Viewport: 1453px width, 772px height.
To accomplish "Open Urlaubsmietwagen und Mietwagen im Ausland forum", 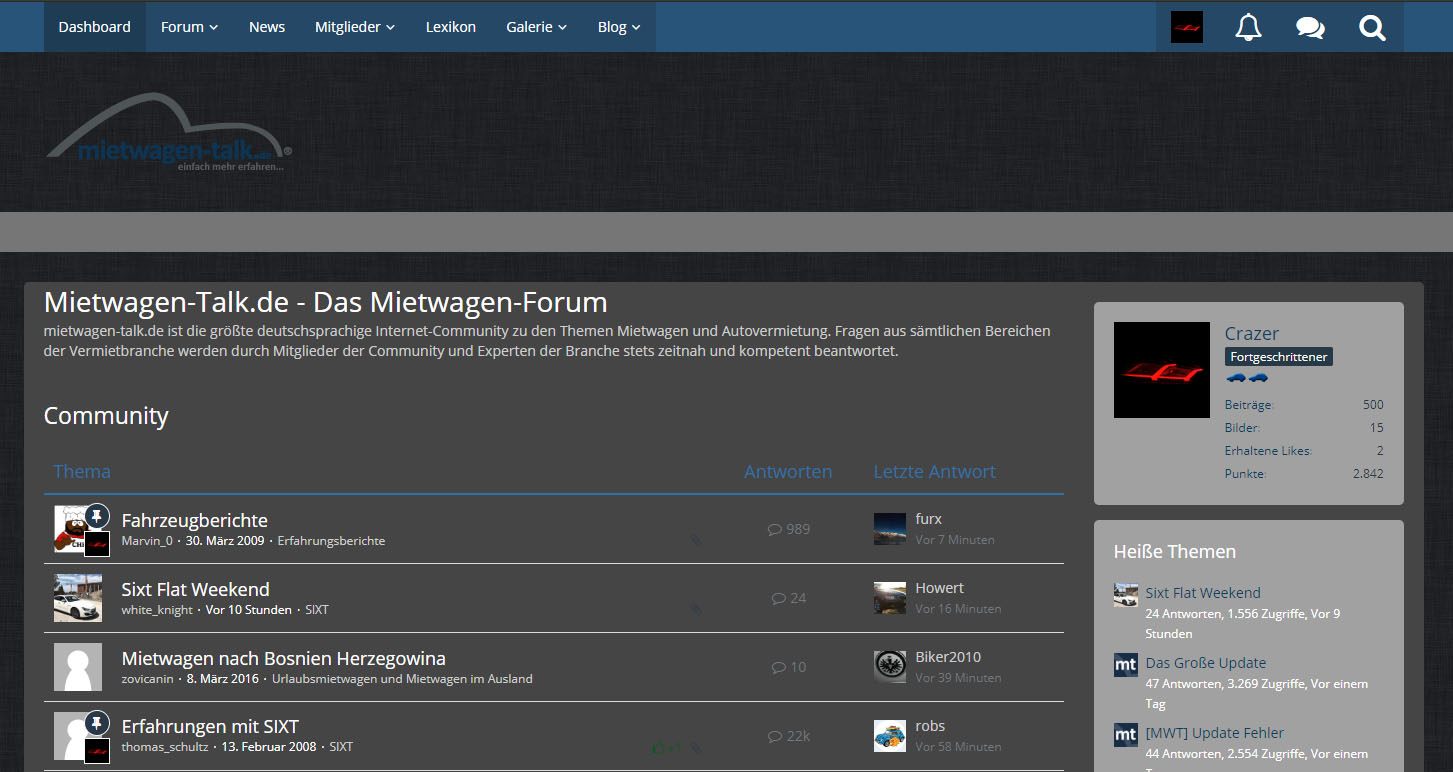I will click(x=402, y=679).
